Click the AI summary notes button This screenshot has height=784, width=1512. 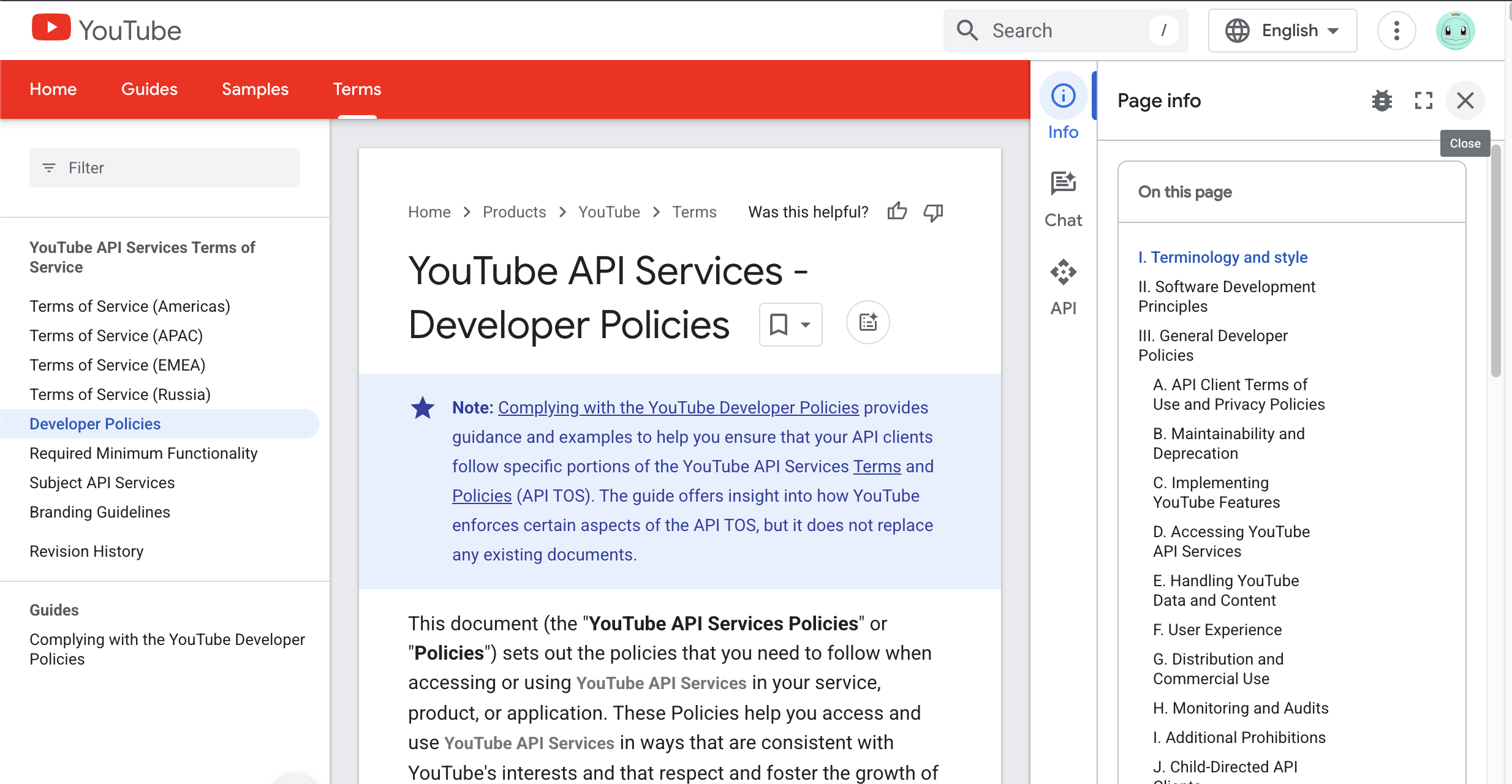click(868, 322)
